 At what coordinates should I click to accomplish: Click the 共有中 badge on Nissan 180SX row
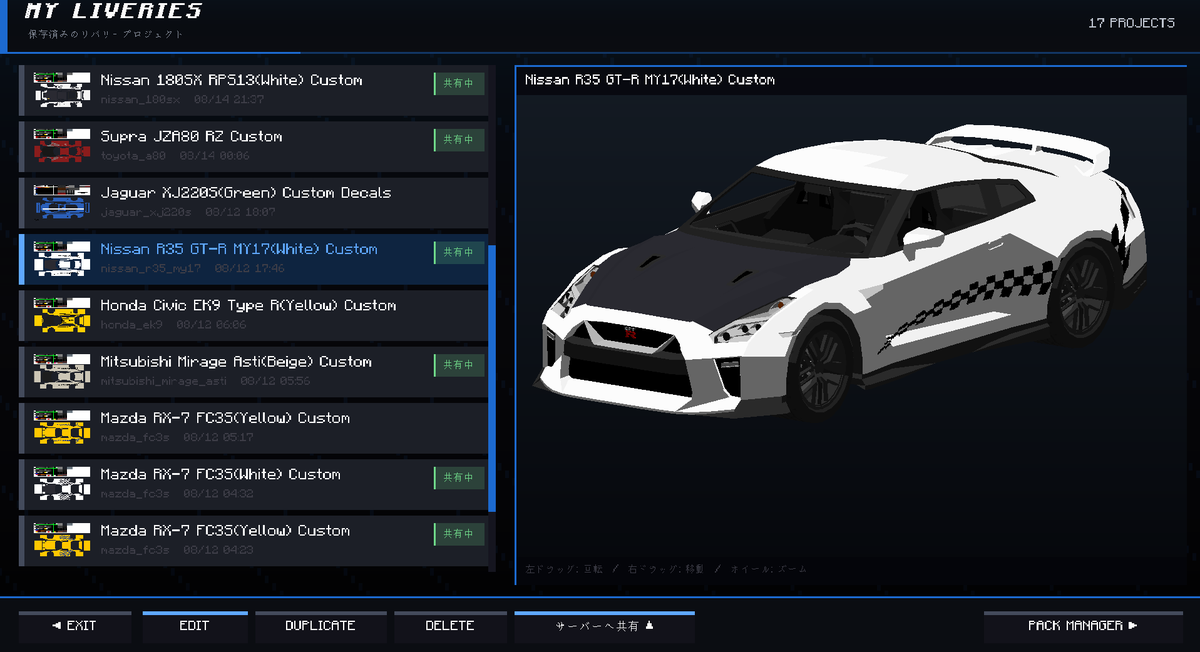[x=459, y=84]
